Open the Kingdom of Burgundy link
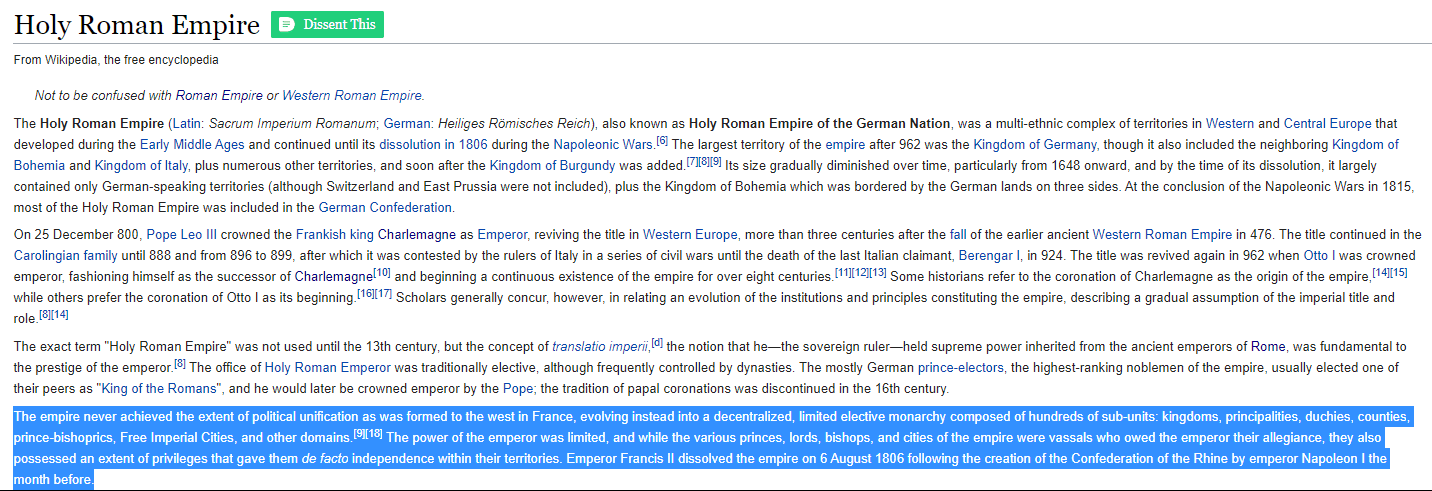This screenshot has height=491, width=1432. pos(552,165)
